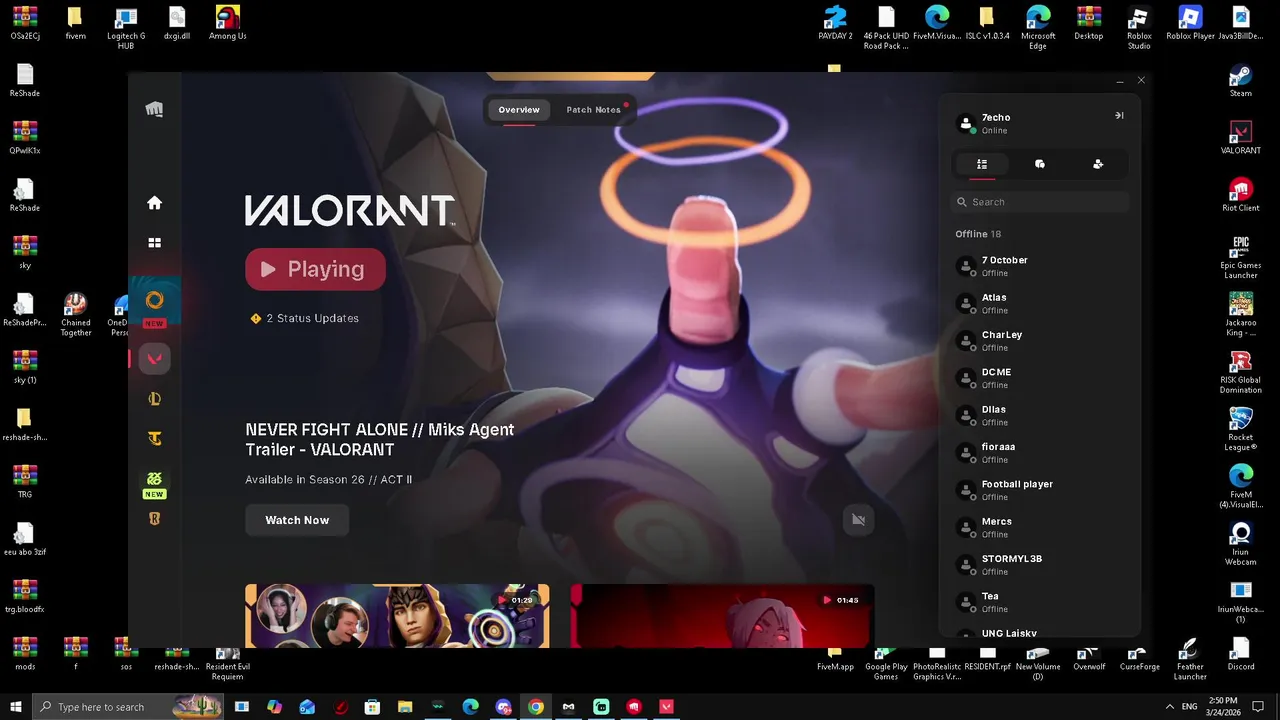Select friend Tea
The image size is (1280, 720).
click(x=1040, y=602)
